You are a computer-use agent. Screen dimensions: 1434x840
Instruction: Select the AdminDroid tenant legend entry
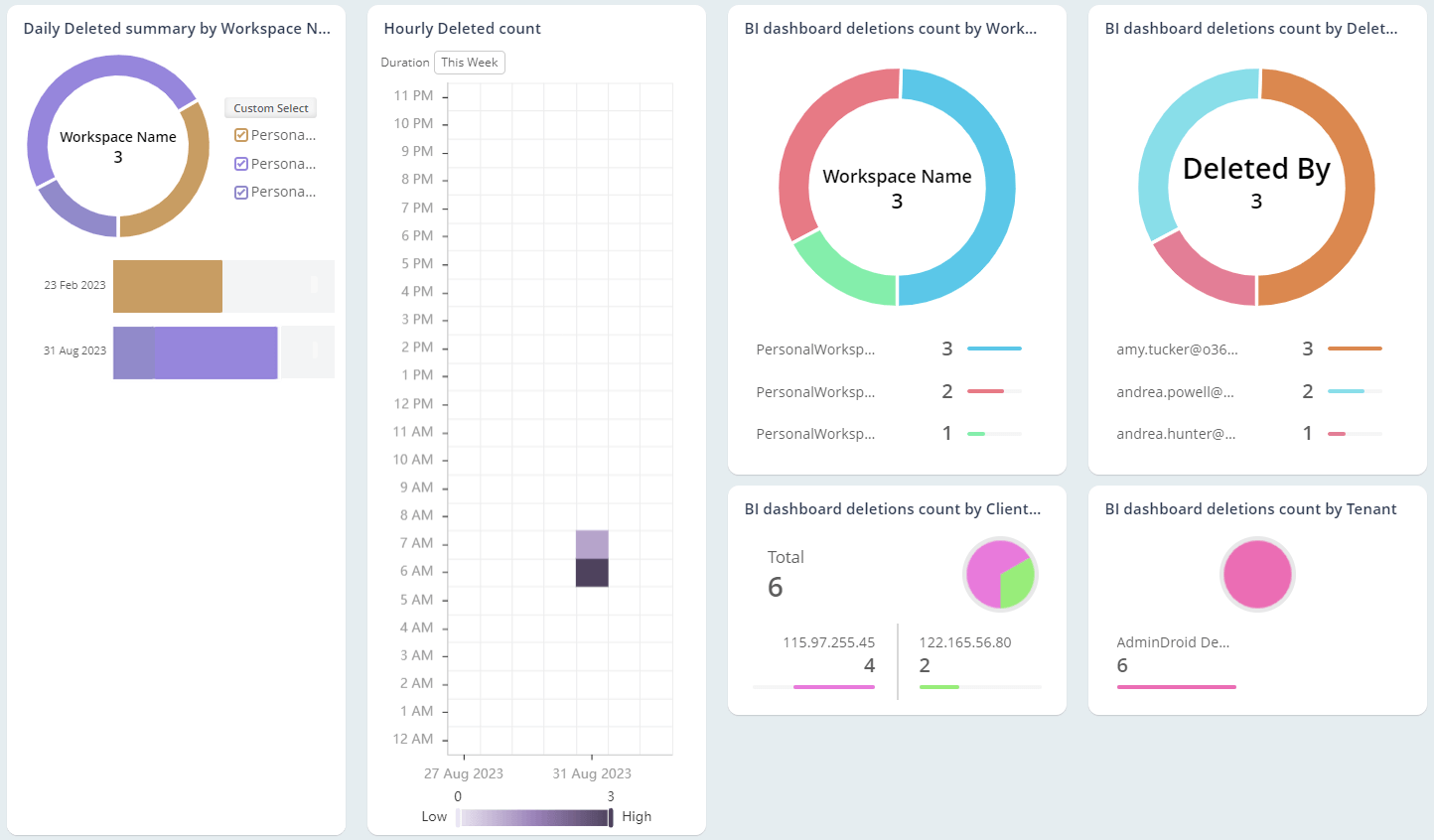click(1173, 641)
